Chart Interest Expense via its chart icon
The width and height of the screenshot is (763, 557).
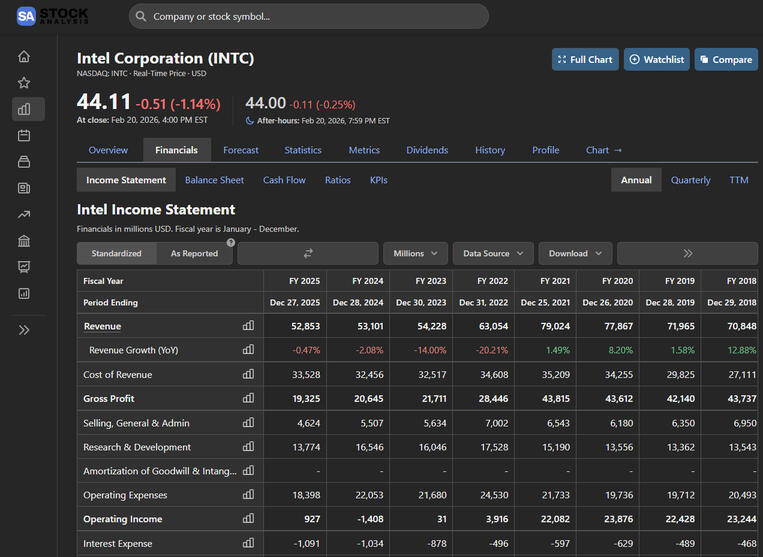pyautogui.click(x=248, y=542)
